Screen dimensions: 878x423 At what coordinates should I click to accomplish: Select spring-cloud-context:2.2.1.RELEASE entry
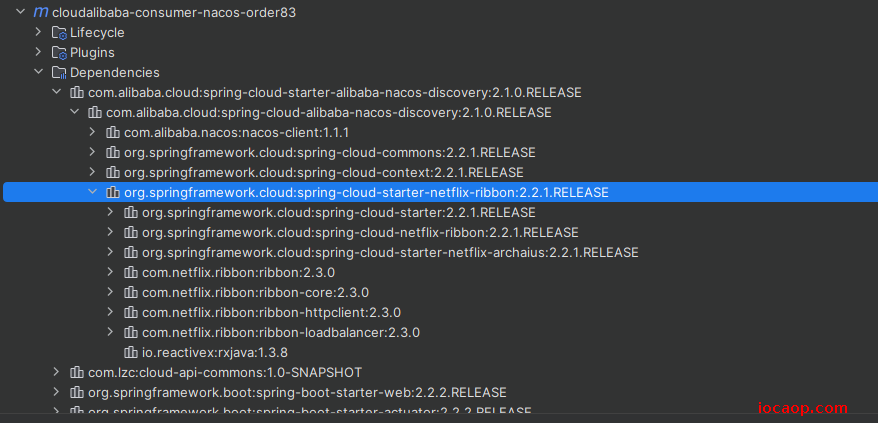click(x=324, y=173)
